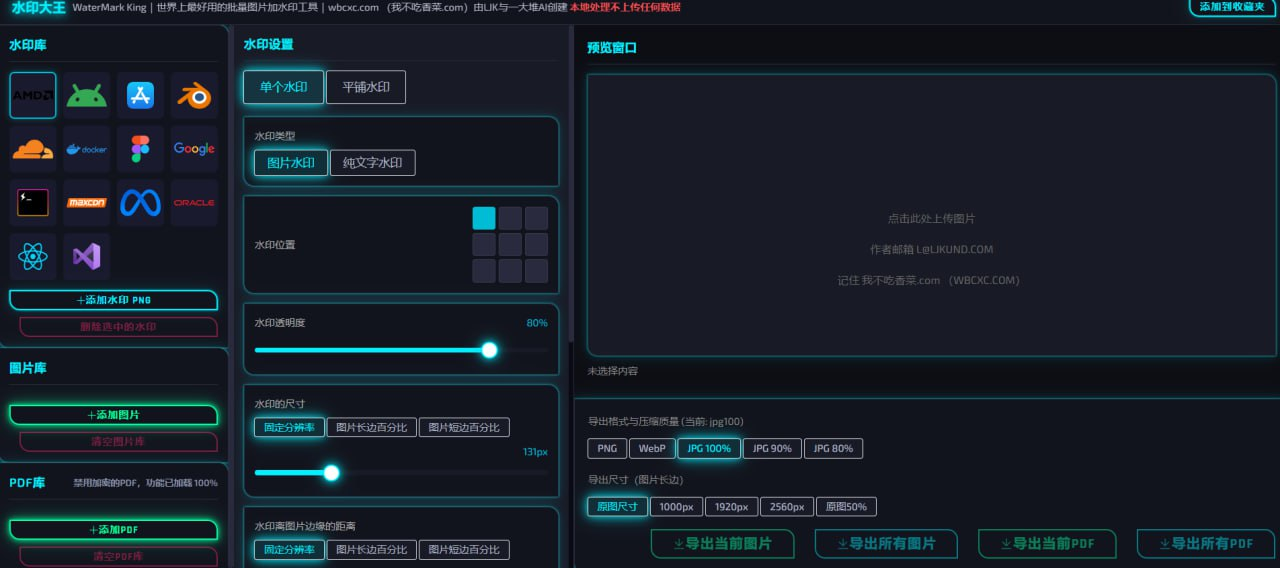Set watermark position to middle-right cell

[x=536, y=245]
